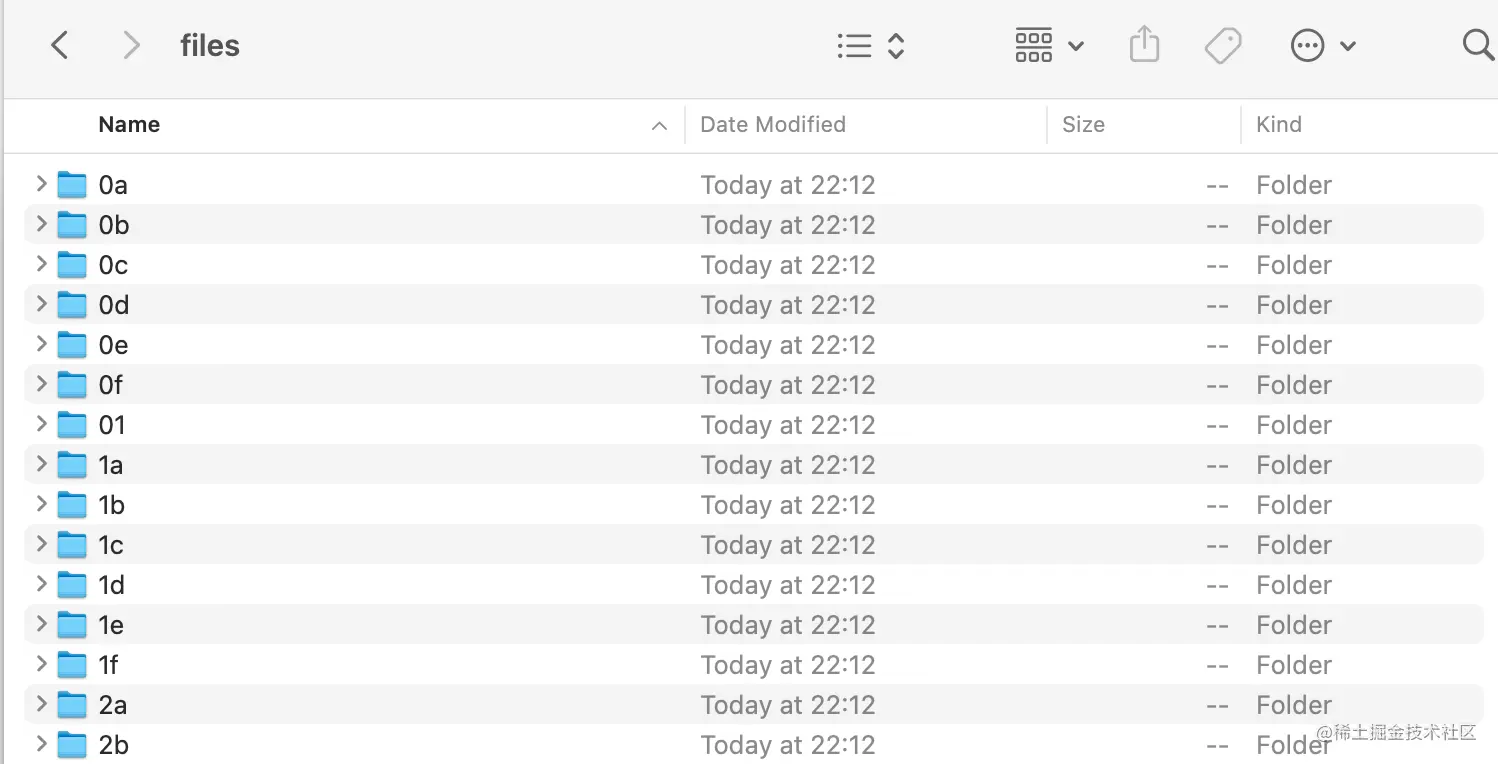Expand the 0a folder disclosure arrow
Viewport: 1498px width, 764px height.
coord(41,184)
